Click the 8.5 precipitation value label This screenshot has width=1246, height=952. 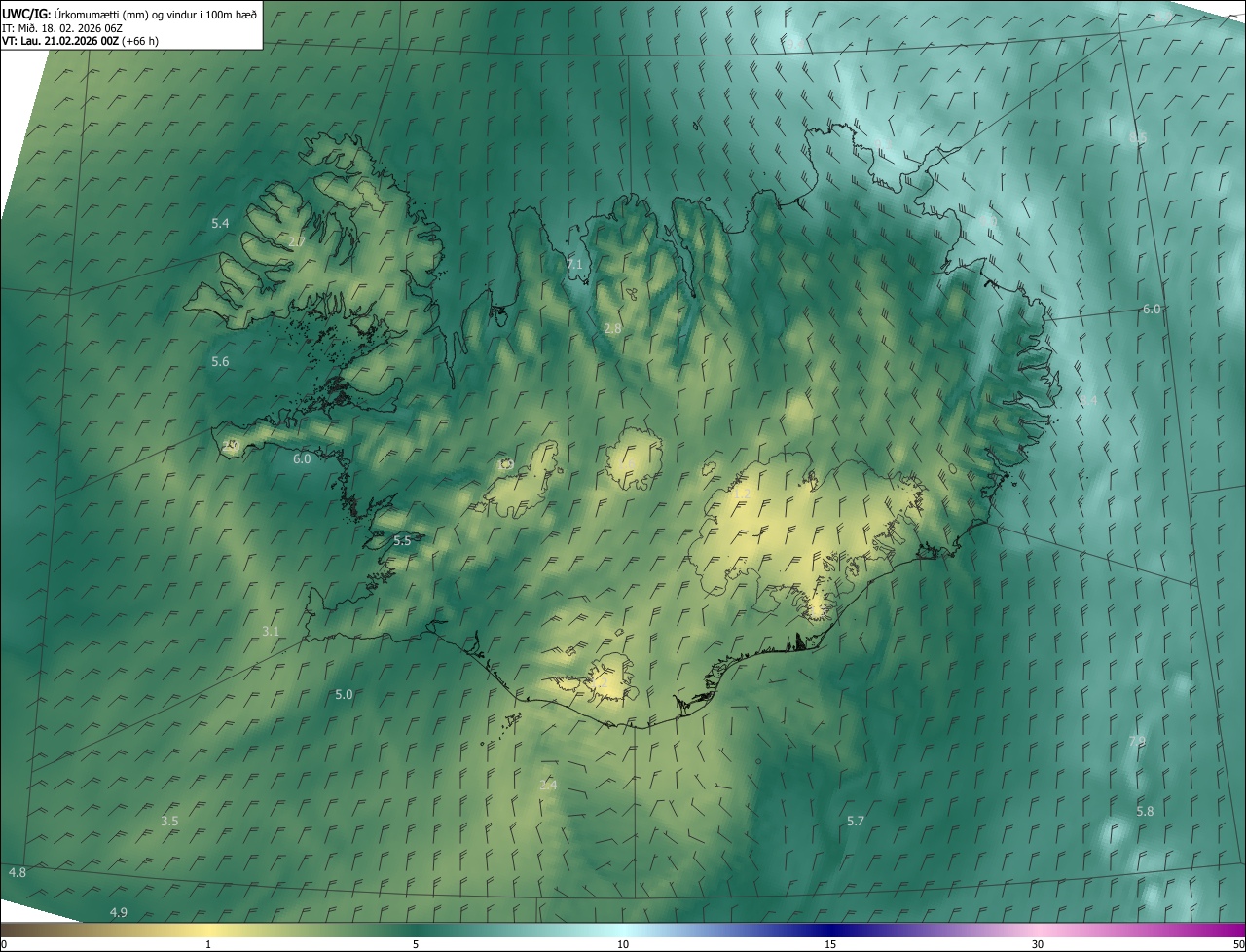(1138, 138)
